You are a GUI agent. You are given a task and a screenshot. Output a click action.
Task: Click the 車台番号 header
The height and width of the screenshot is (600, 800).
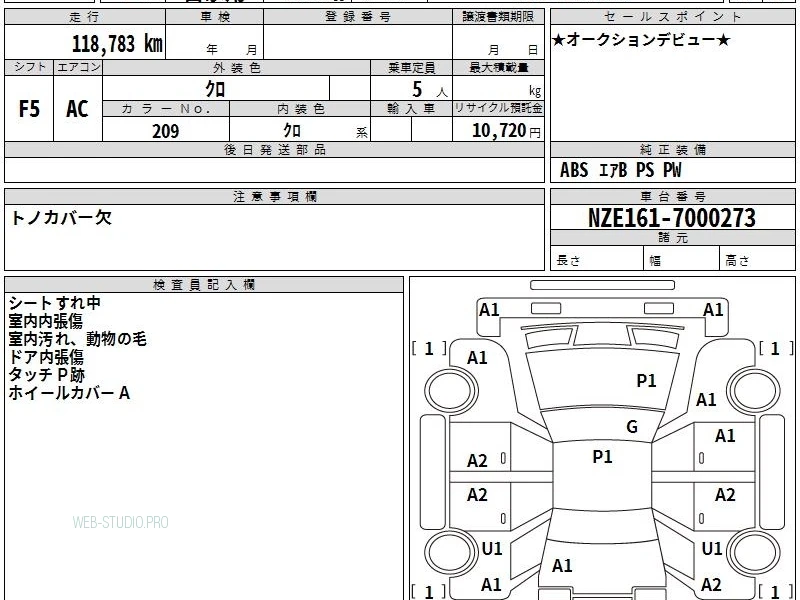coord(672,196)
